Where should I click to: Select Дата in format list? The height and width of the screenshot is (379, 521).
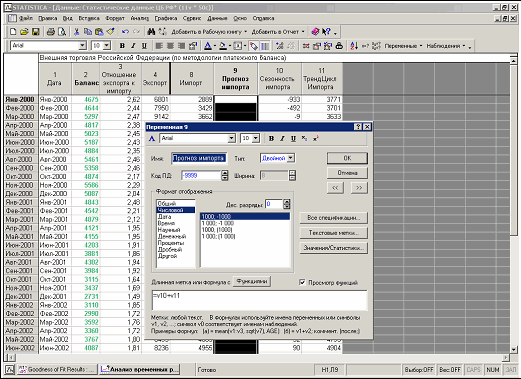[175, 217]
